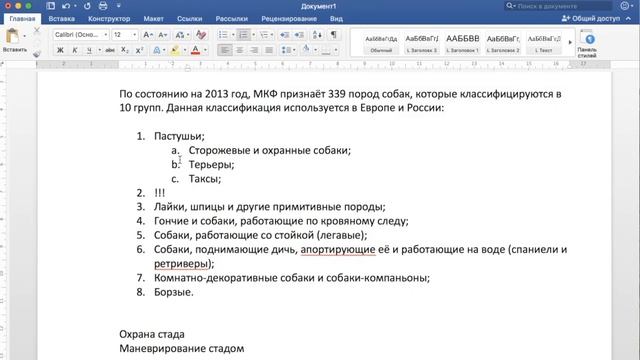Open the Styles Pane (Панель стилей)
This screenshot has height=360, width=640.
click(587, 44)
